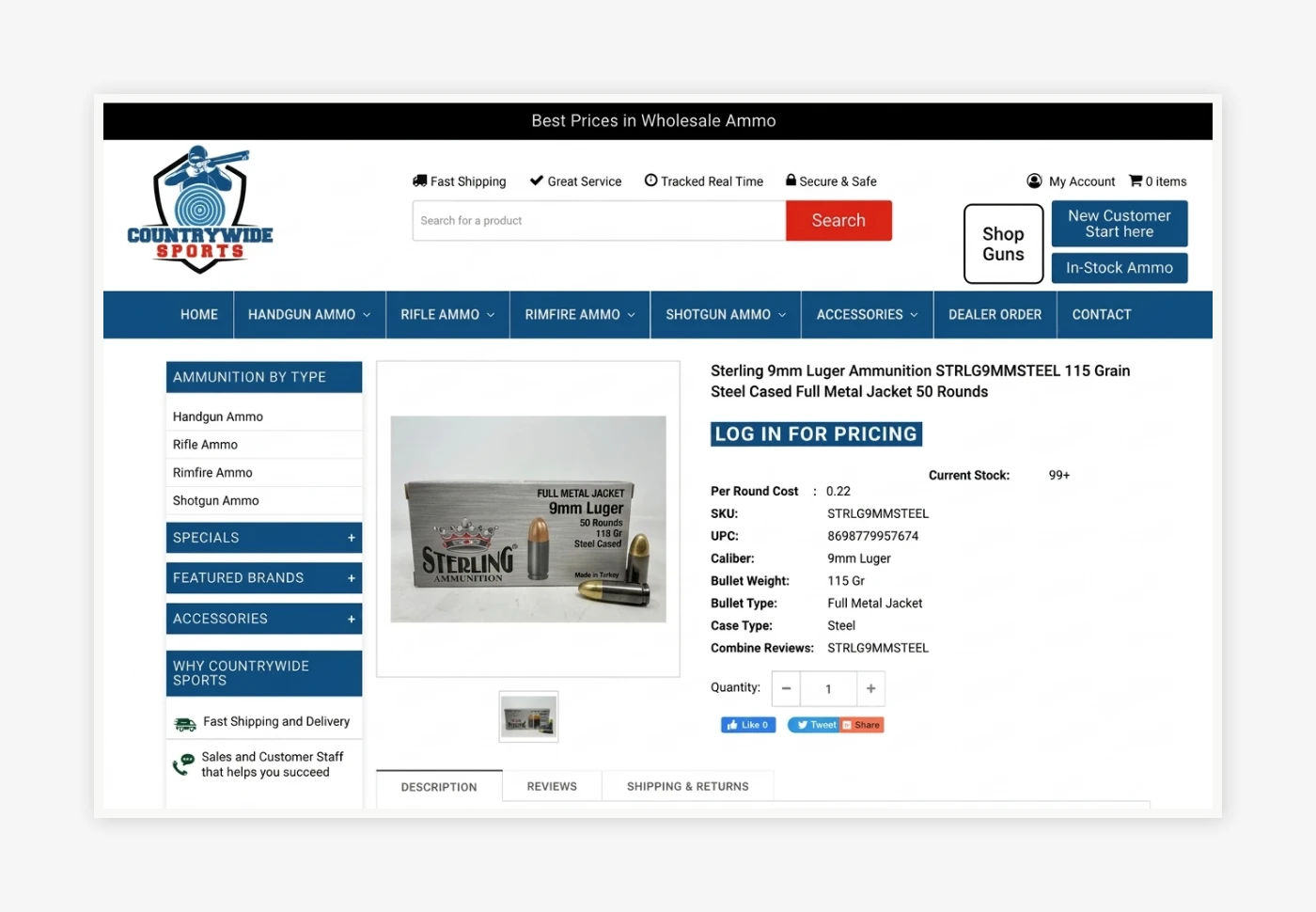Expand the Handgun Ammo dropdown menu
The height and width of the screenshot is (912, 1316).
pyautogui.click(x=367, y=315)
